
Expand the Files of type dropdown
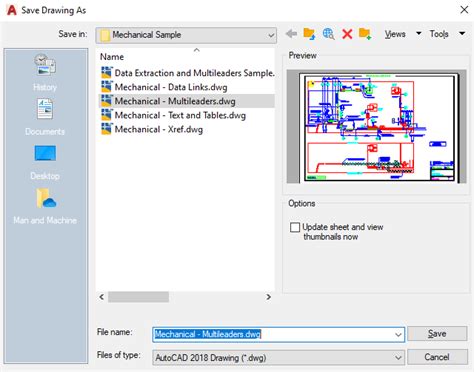[x=398, y=358]
